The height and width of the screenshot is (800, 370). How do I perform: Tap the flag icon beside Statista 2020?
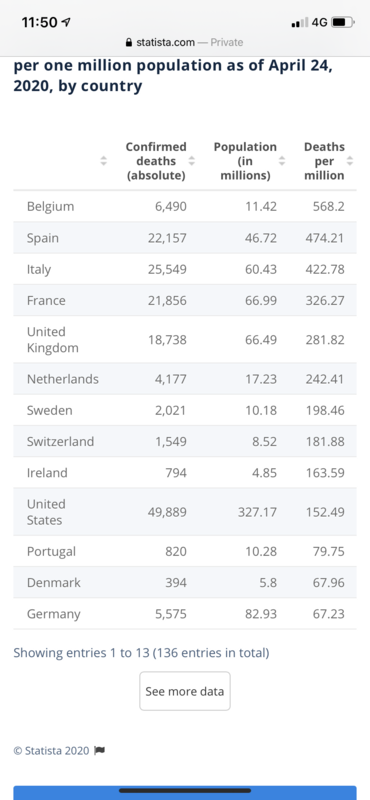(100, 751)
